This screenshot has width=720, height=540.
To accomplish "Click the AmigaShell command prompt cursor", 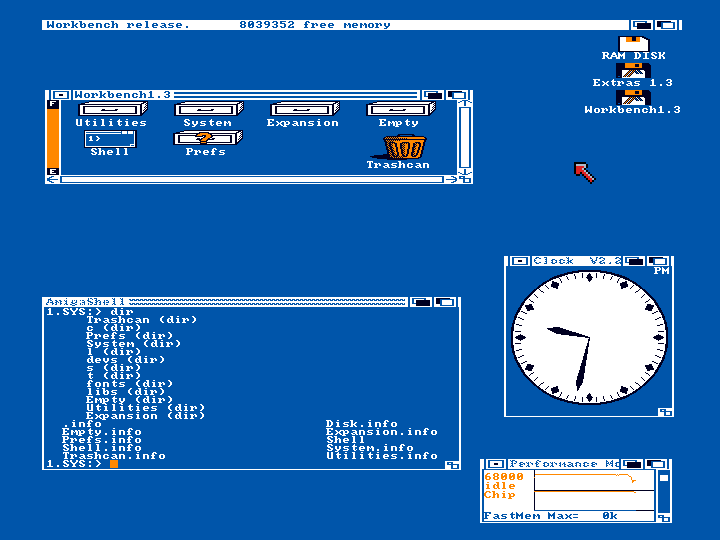I will (114, 464).
